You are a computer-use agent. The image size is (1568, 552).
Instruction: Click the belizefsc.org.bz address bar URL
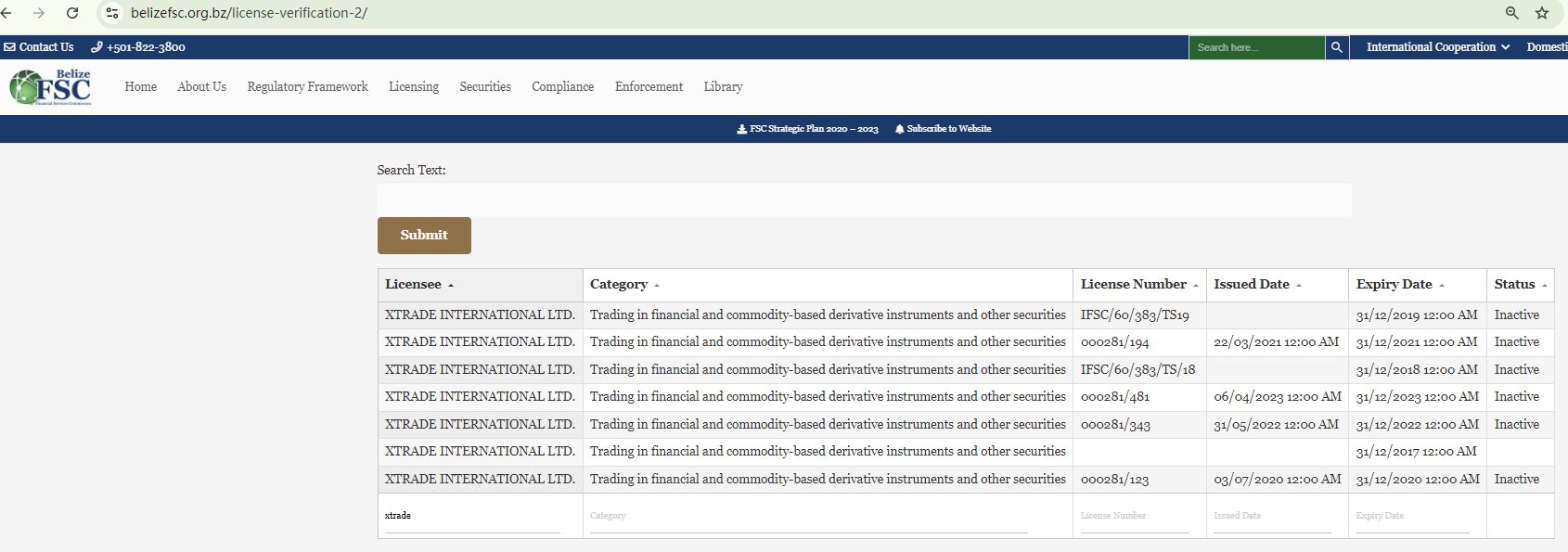click(249, 13)
